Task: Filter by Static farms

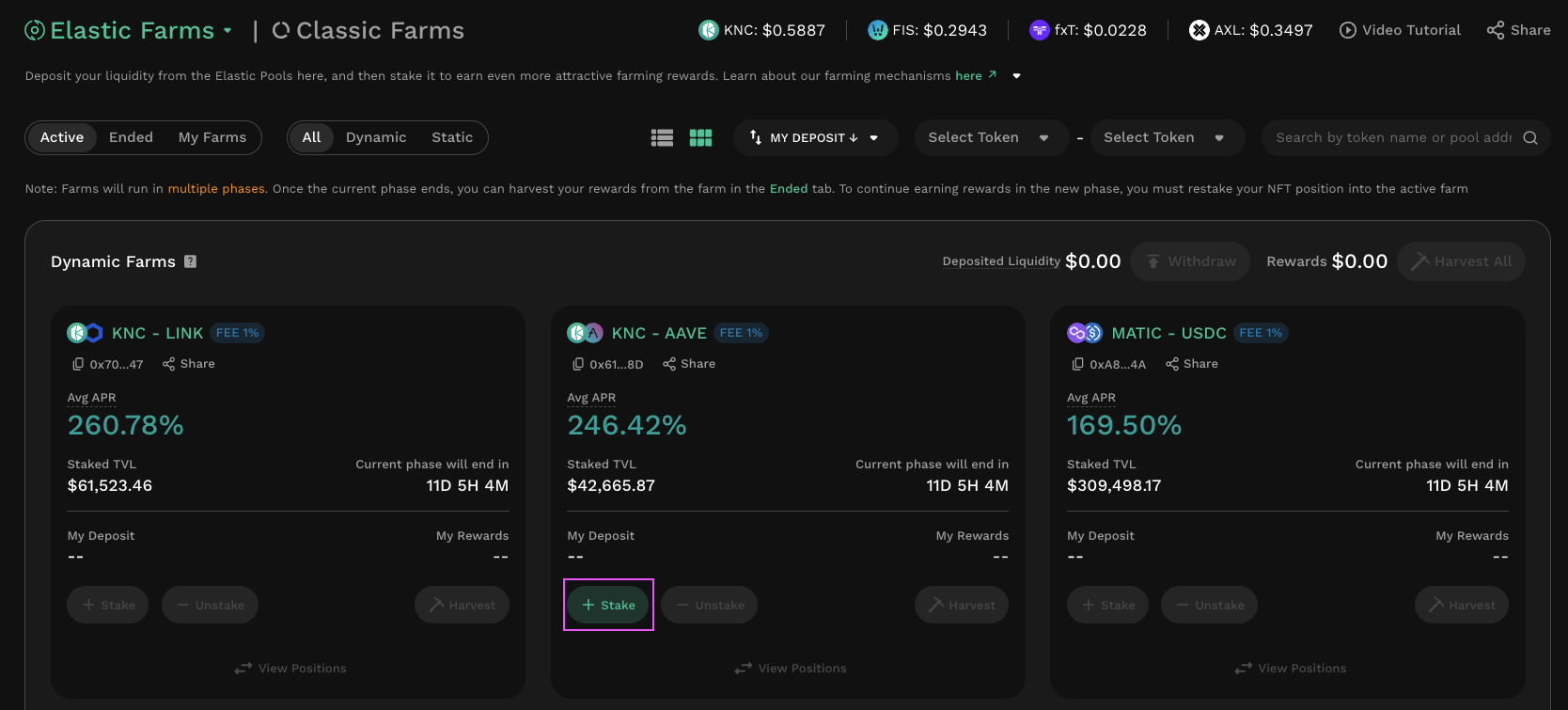Action: [x=452, y=137]
